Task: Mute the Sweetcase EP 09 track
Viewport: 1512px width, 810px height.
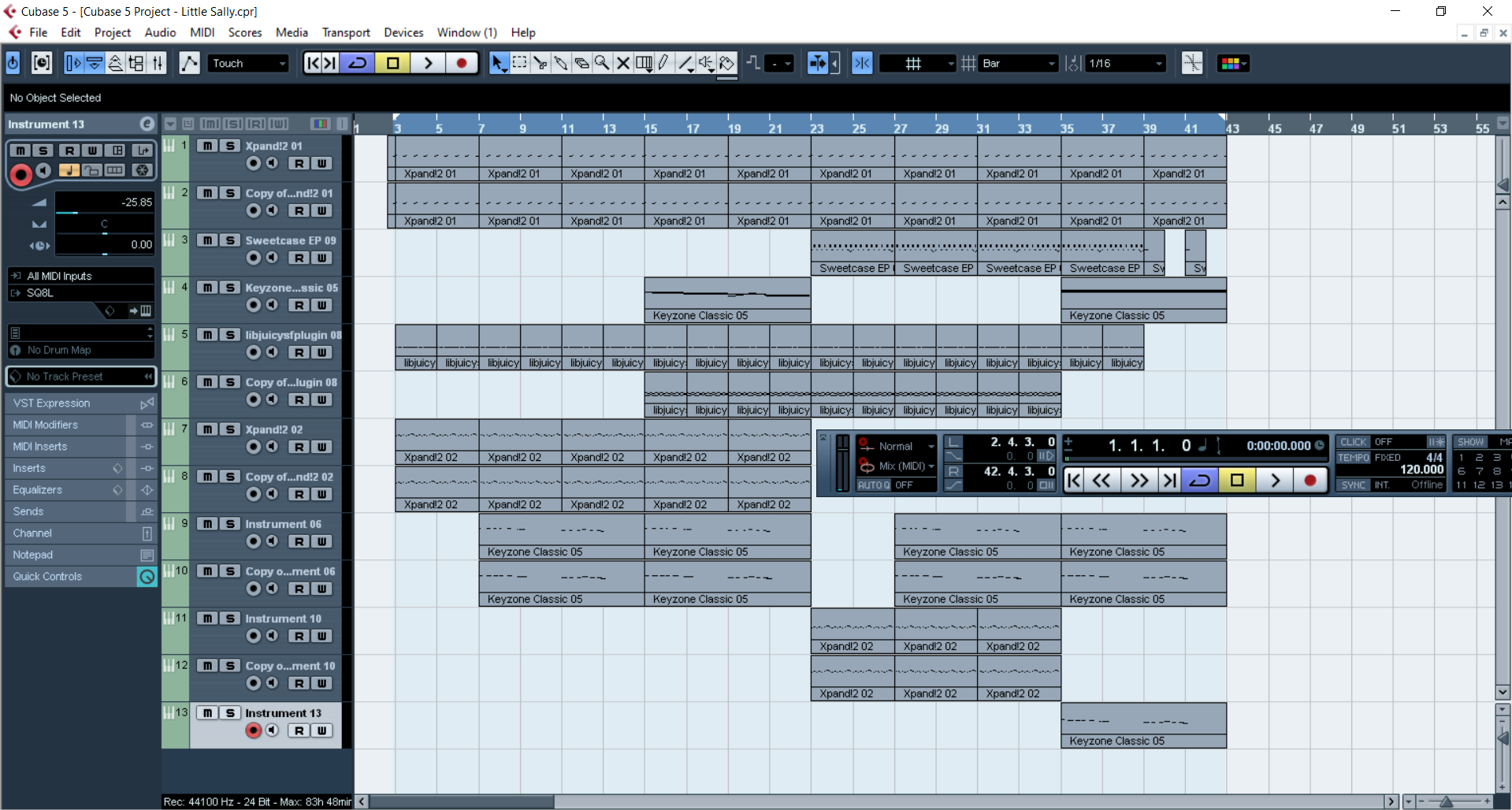Action: [x=207, y=240]
